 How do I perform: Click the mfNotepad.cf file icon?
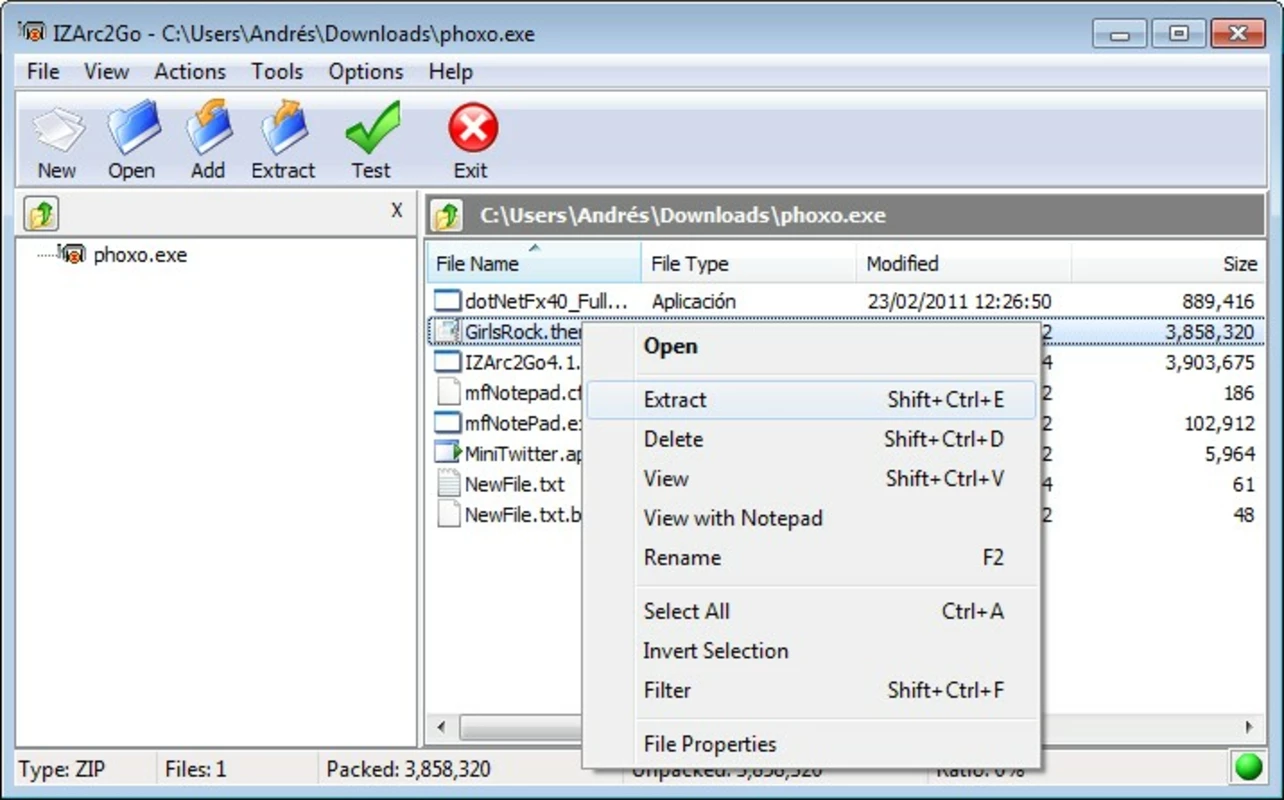[449, 392]
